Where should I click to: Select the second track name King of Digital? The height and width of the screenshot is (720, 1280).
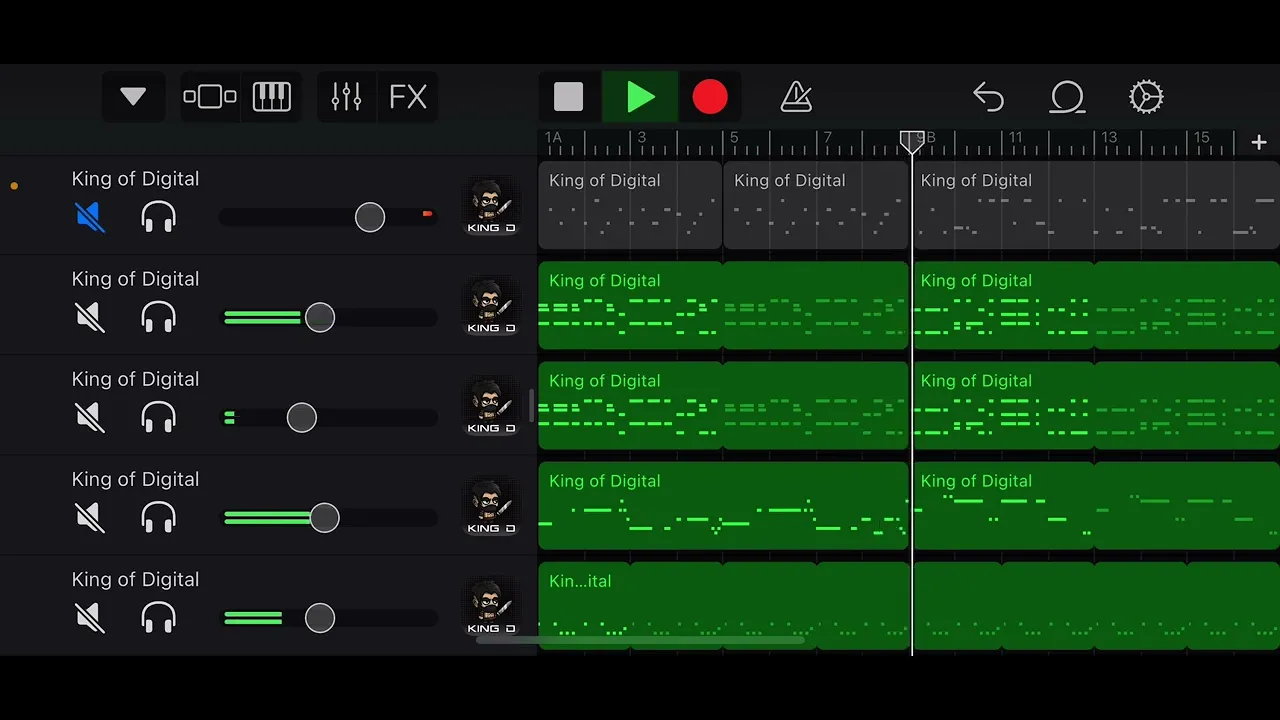point(135,279)
